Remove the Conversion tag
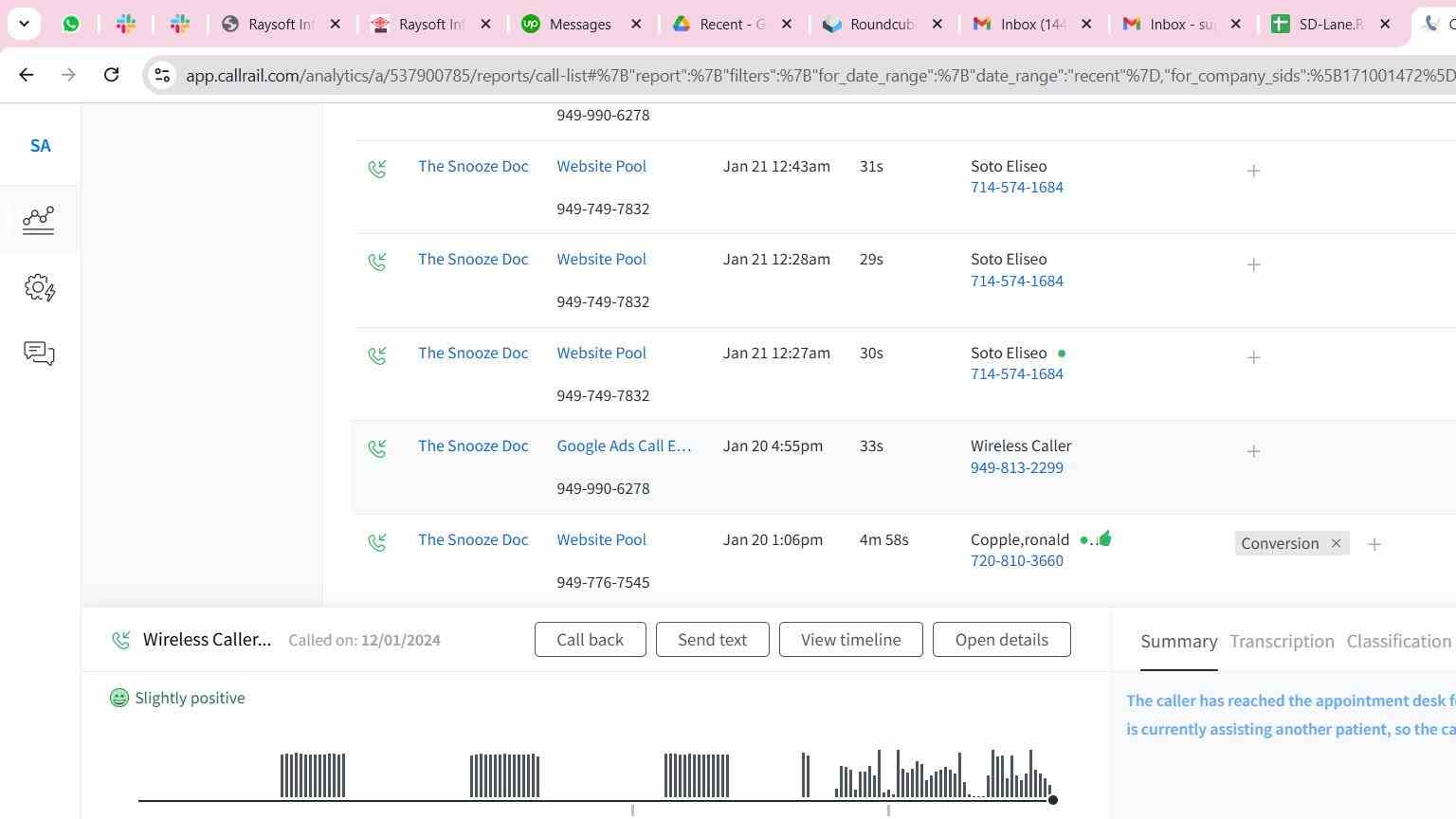1456x819 pixels. tap(1336, 543)
